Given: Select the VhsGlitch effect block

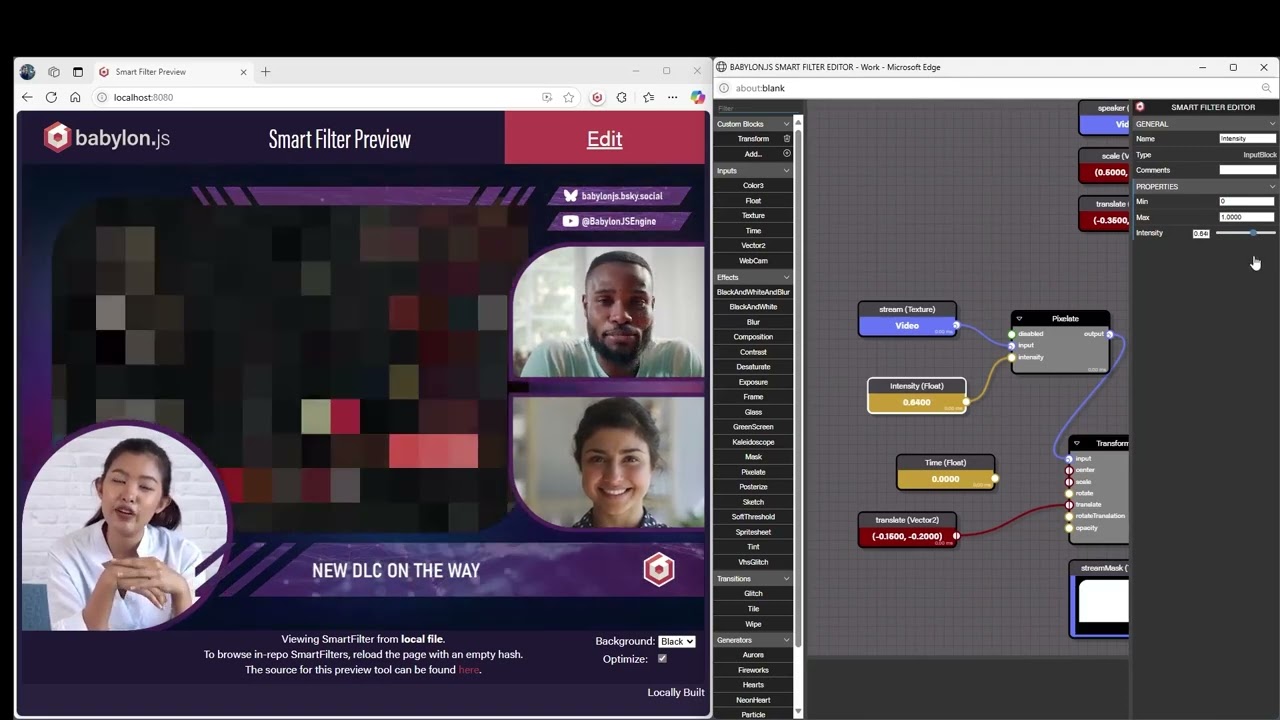Looking at the screenshot, I should [753, 563].
